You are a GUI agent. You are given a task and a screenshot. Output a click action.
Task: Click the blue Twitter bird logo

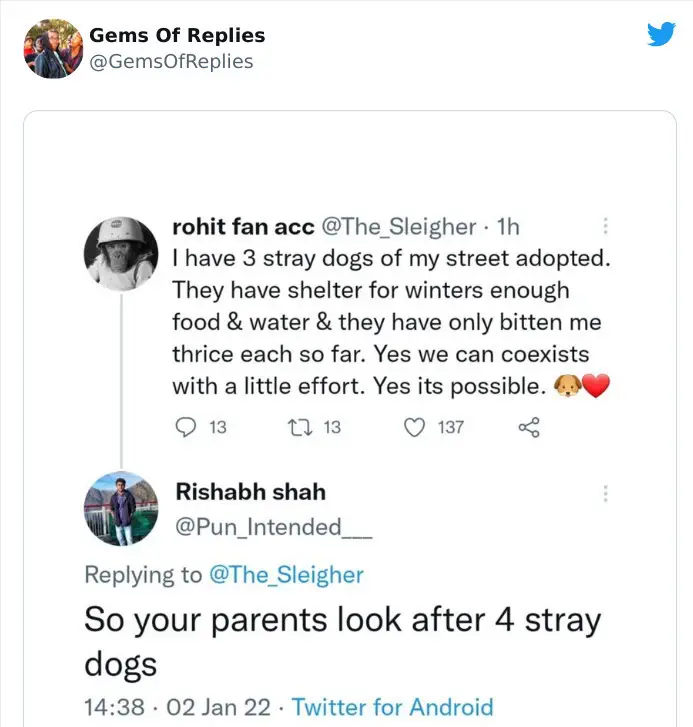(x=661, y=34)
